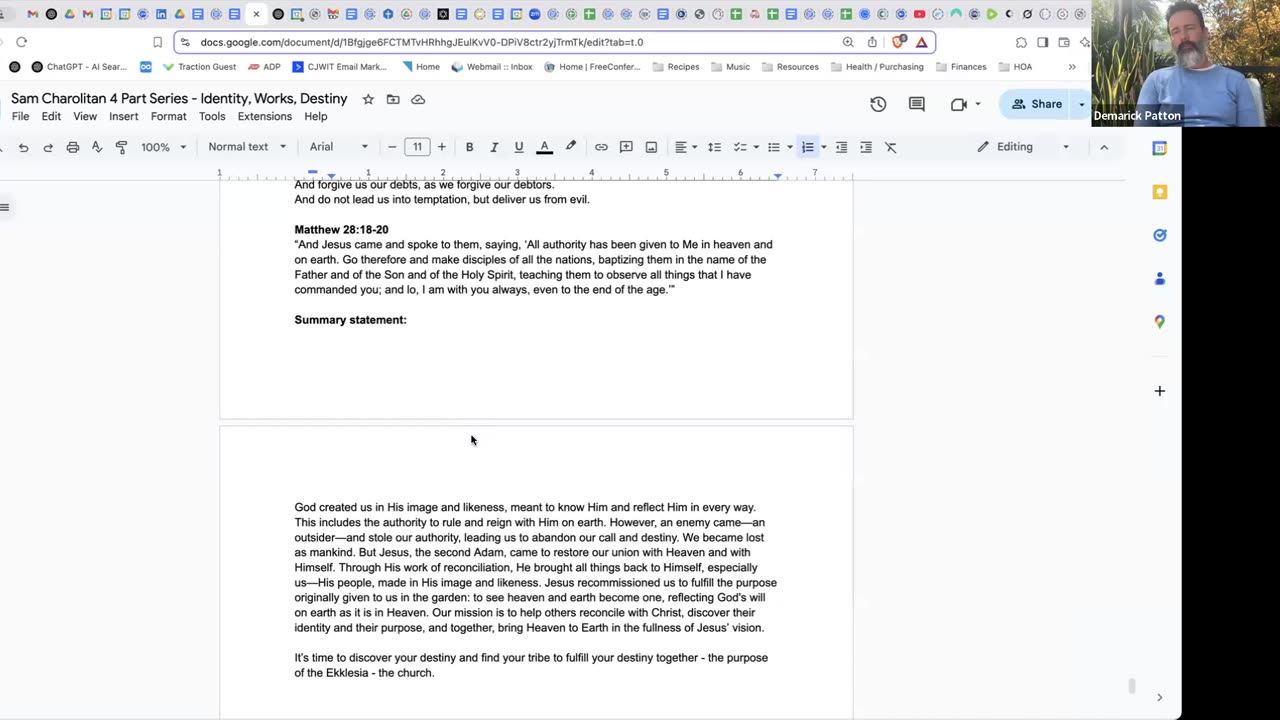
Task: Open the Format menu
Action: tap(169, 117)
